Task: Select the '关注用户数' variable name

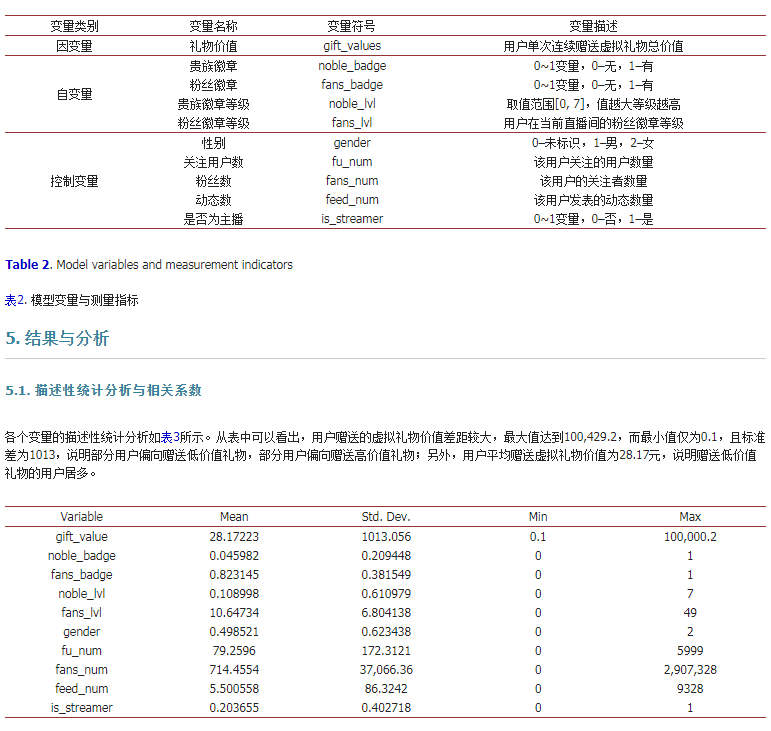Action: (x=213, y=162)
